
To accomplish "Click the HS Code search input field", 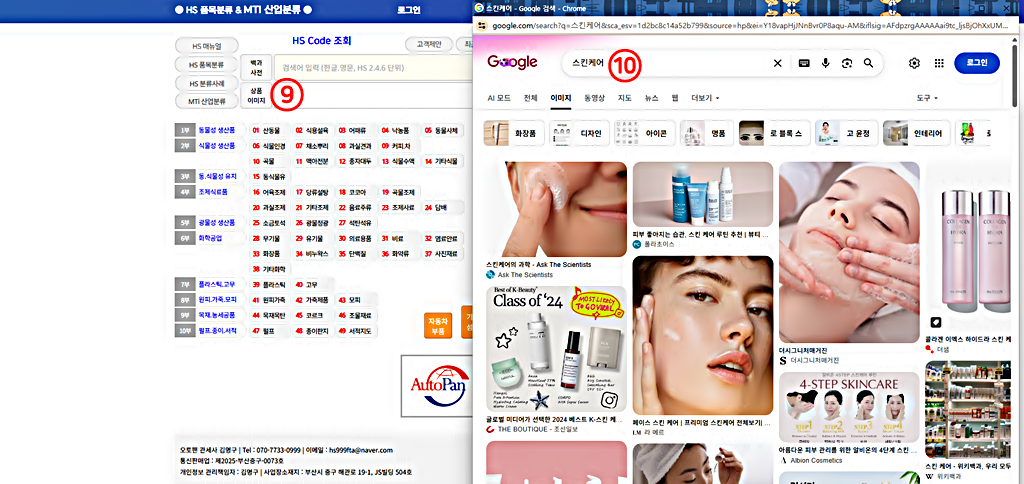I will tap(374, 67).
